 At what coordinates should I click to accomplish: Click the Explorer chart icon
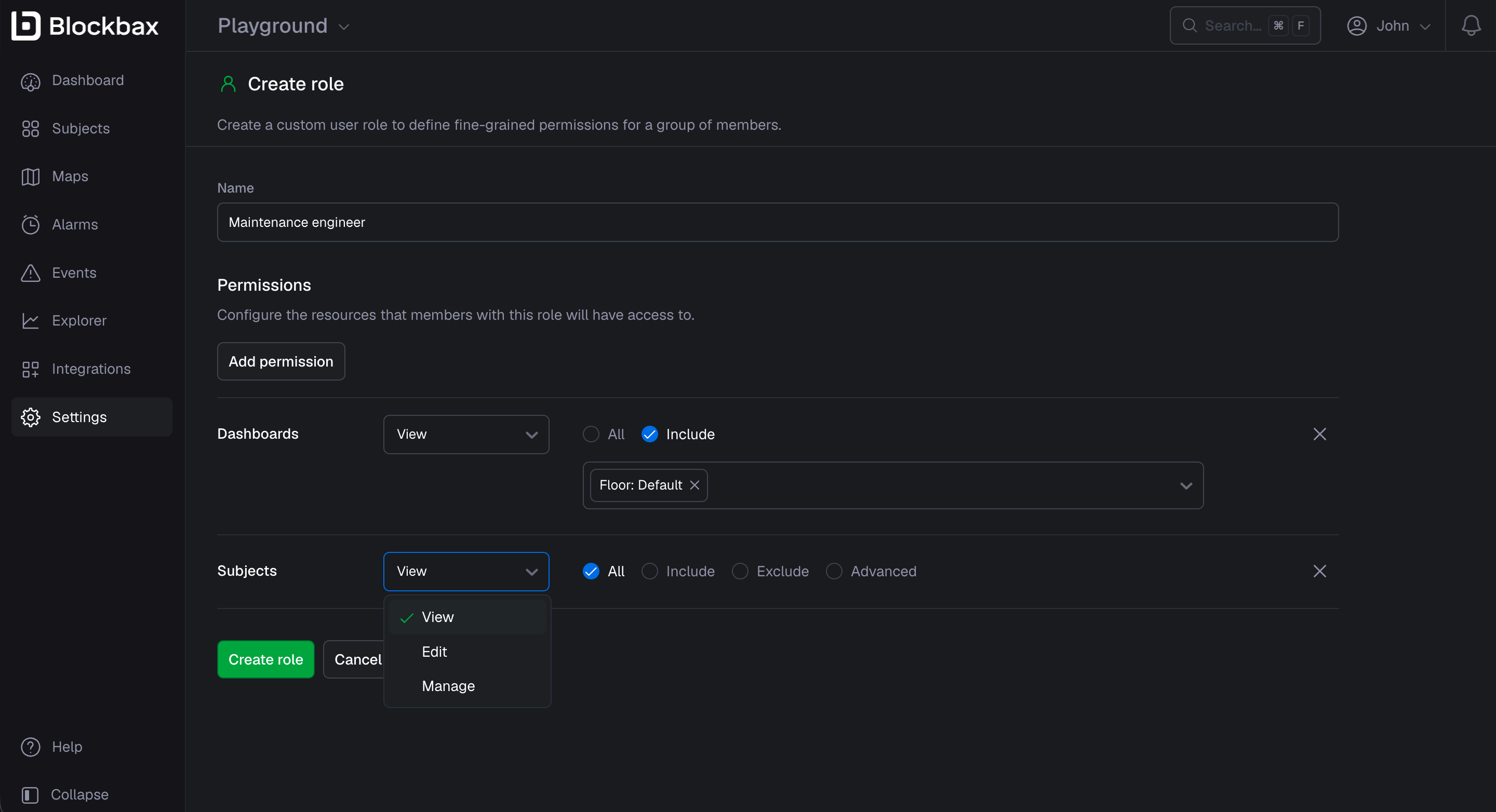[30, 321]
